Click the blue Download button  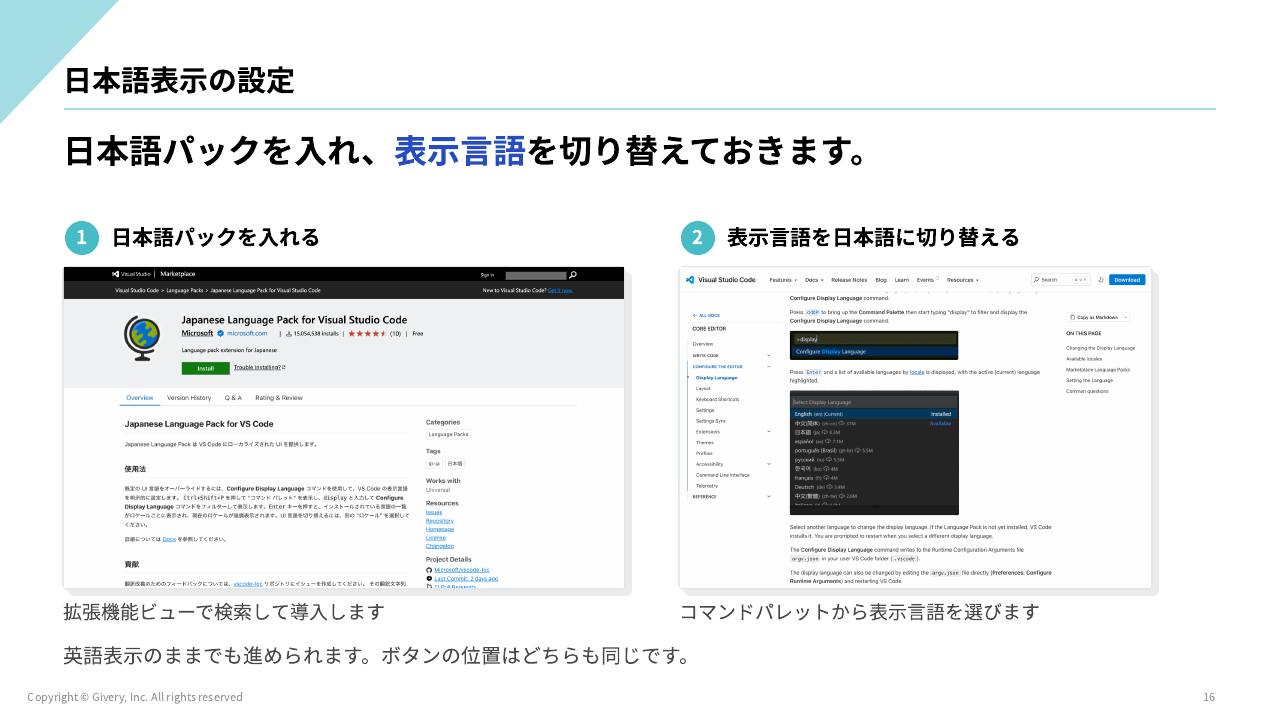[1127, 280]
